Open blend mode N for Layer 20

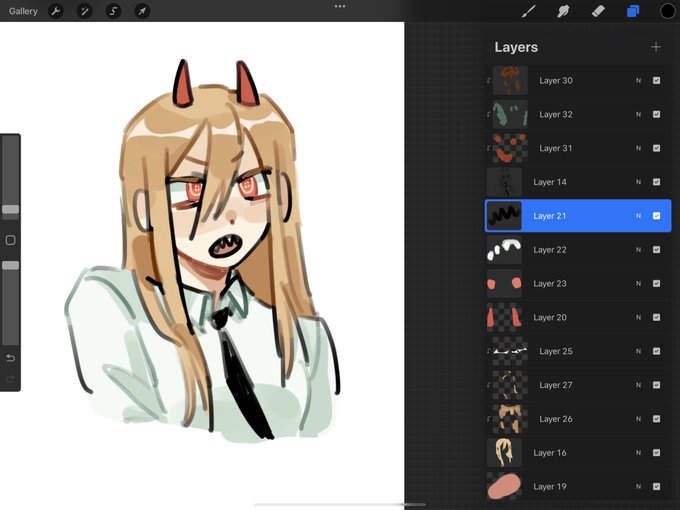click(638, 317)
